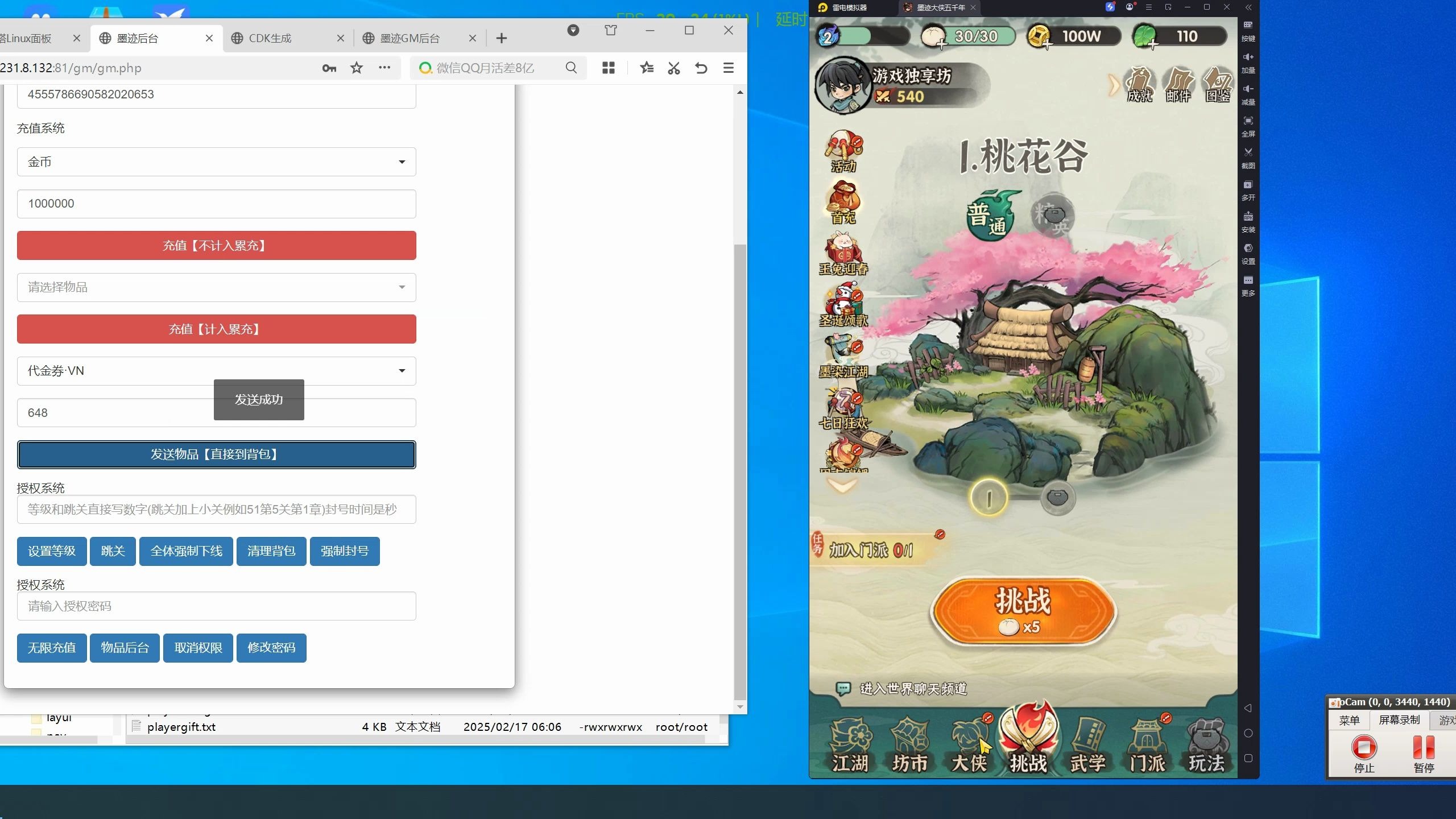The image size is (1456, 819).
Task: Switch to the 墨迹后台 browser tab
Action: [x=157, y=38]
